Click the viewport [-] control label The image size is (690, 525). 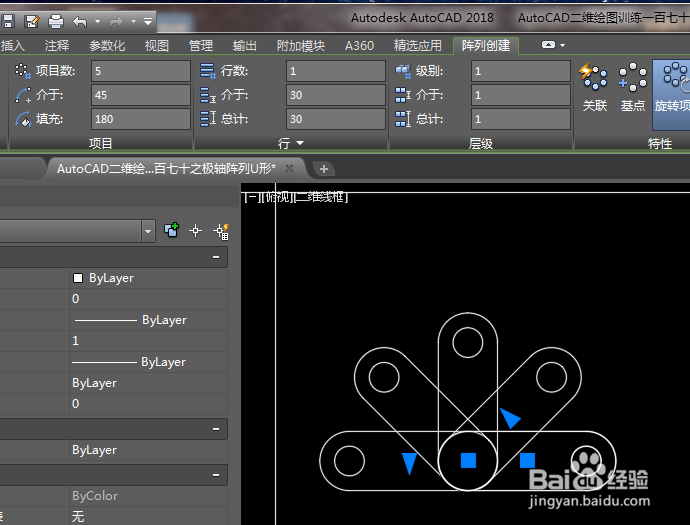(x=251, y=197)
